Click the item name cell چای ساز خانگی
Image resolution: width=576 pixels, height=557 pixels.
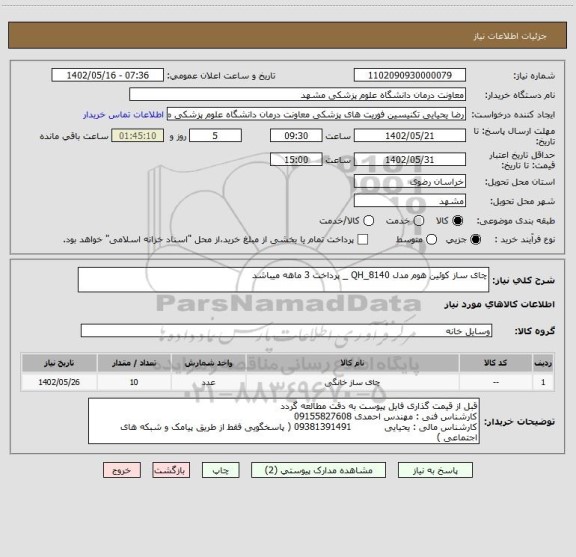coord(353,382)
